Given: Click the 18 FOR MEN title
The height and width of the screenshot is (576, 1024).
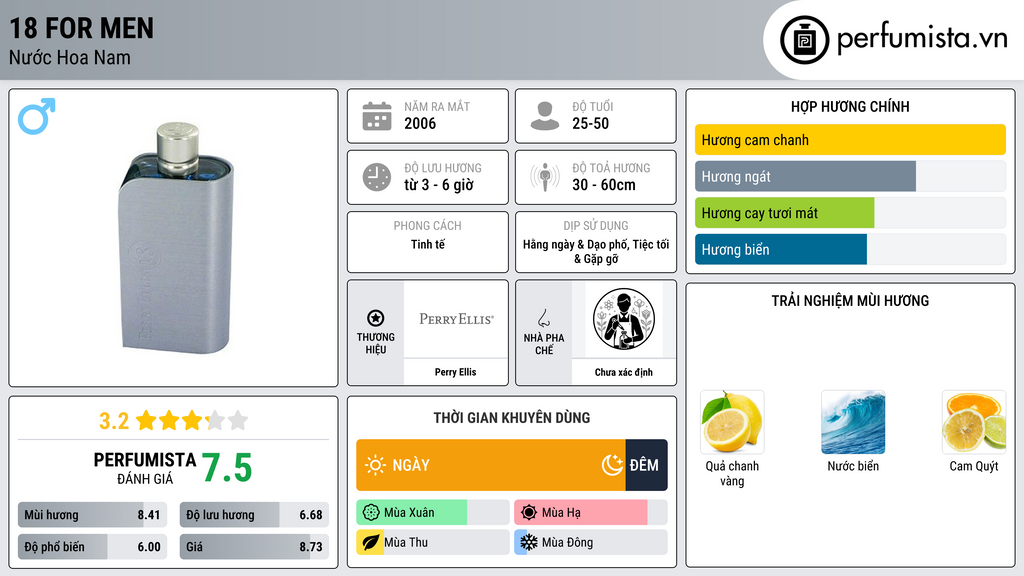Looking at the screenshot, I should (x=82, y=29).
